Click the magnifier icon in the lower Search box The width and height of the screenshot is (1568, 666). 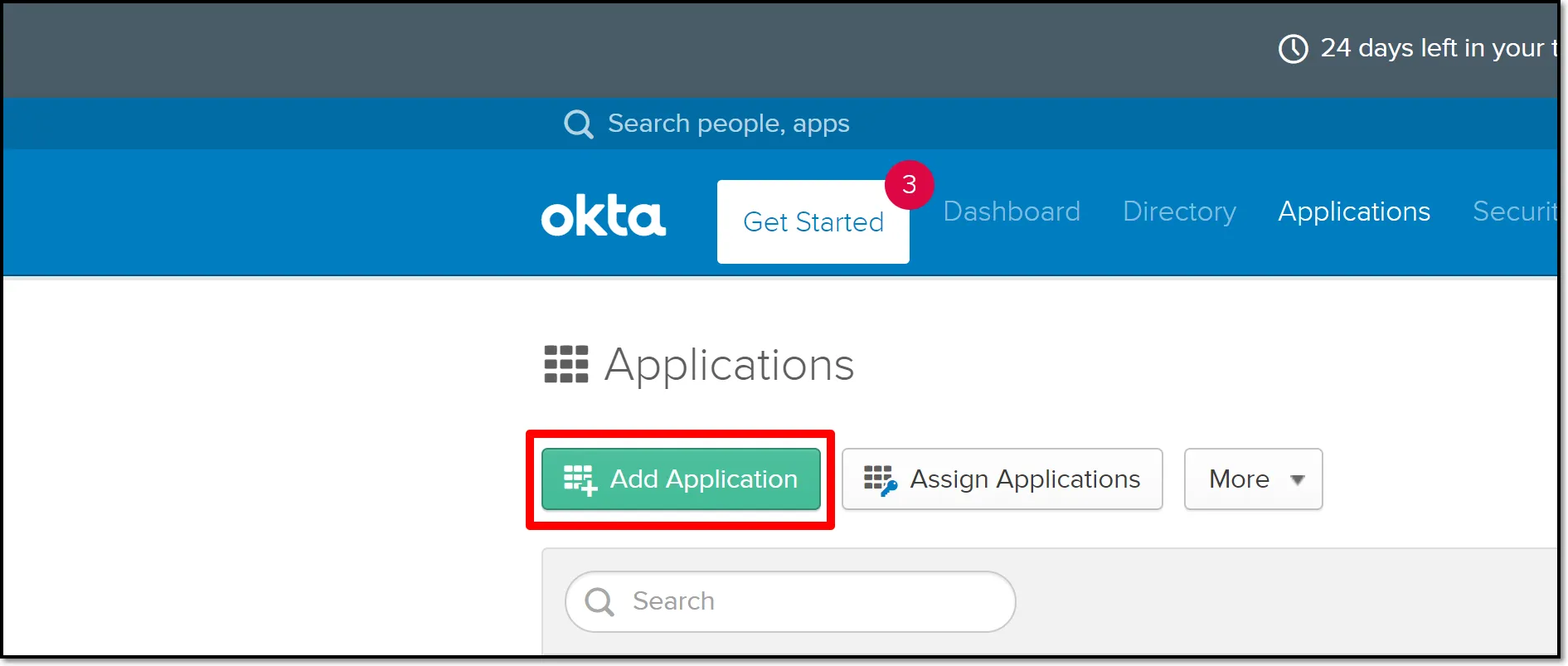pyautogui.click(x=599, y=601)
